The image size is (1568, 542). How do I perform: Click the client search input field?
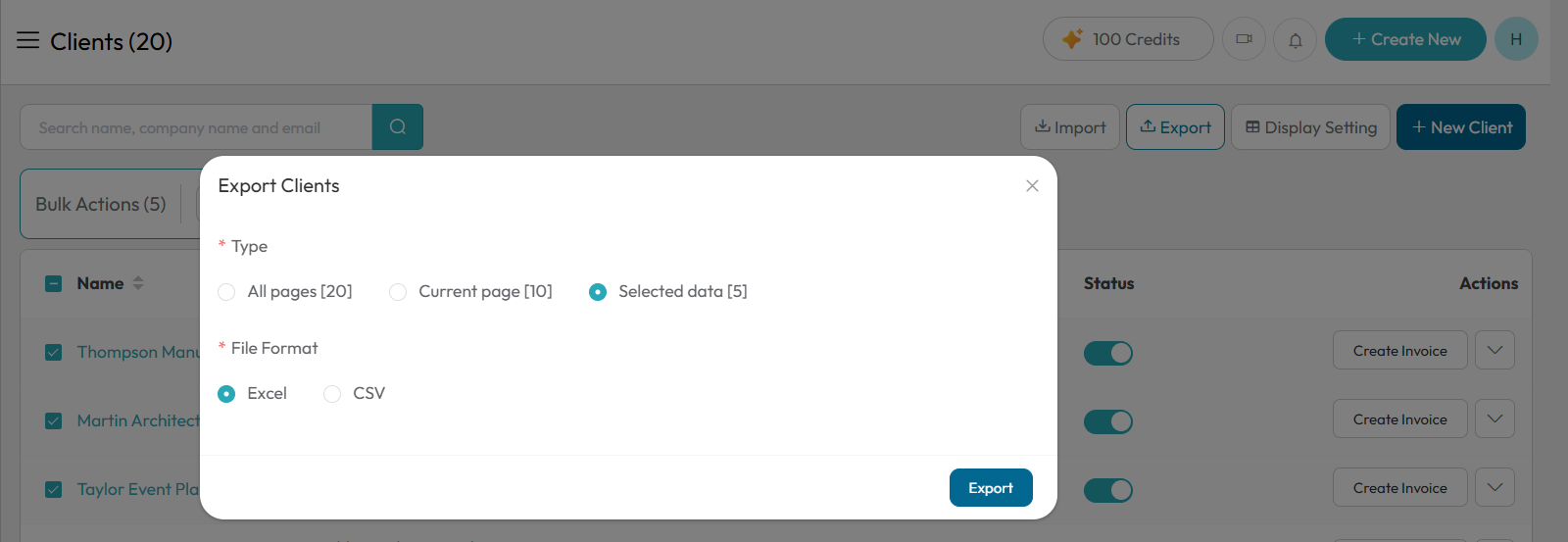pos(196,127)
